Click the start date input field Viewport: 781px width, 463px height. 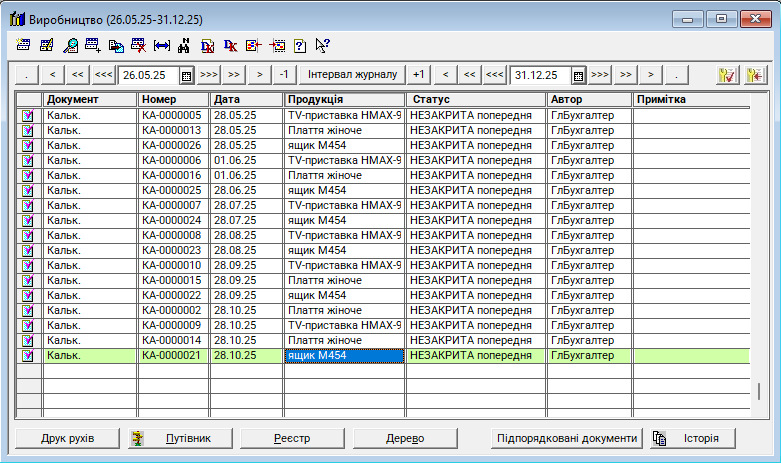click(148, 75)
